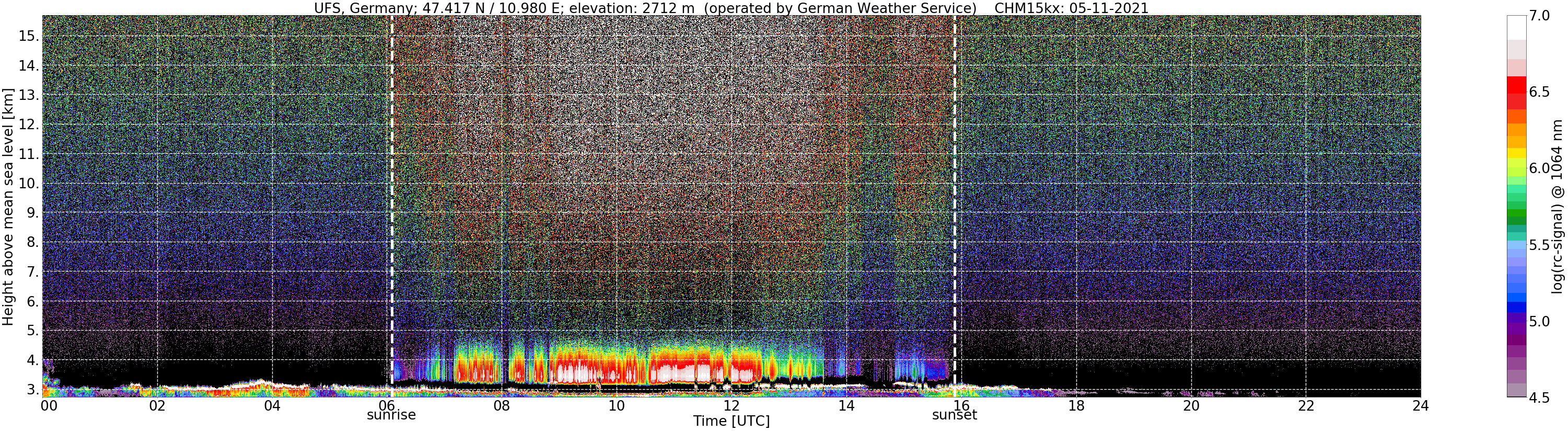1568x431 pixels.
Task: Click the '6.' height tick label
Action: 33,301
